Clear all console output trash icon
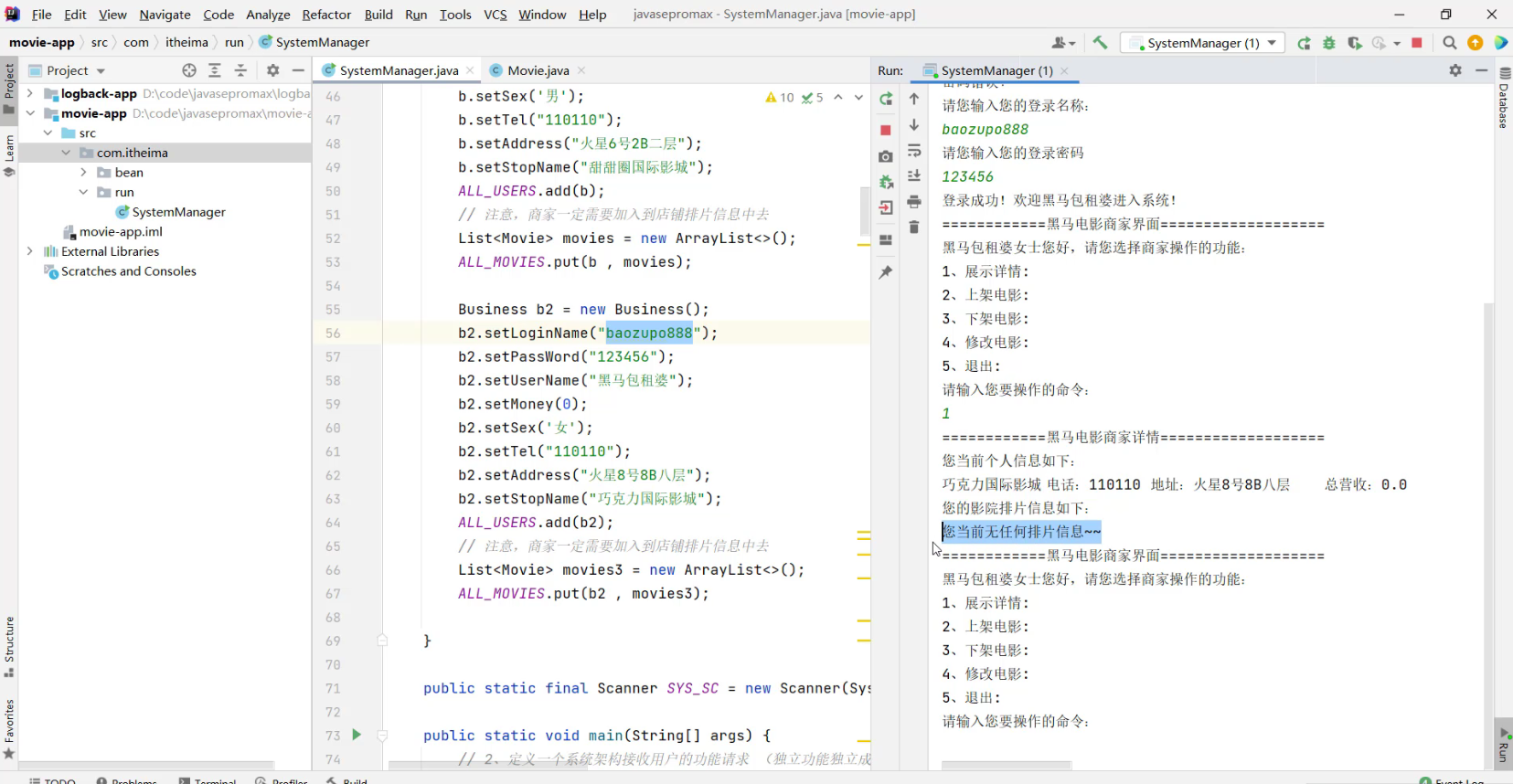1513x784 pixels. point(914,227)
